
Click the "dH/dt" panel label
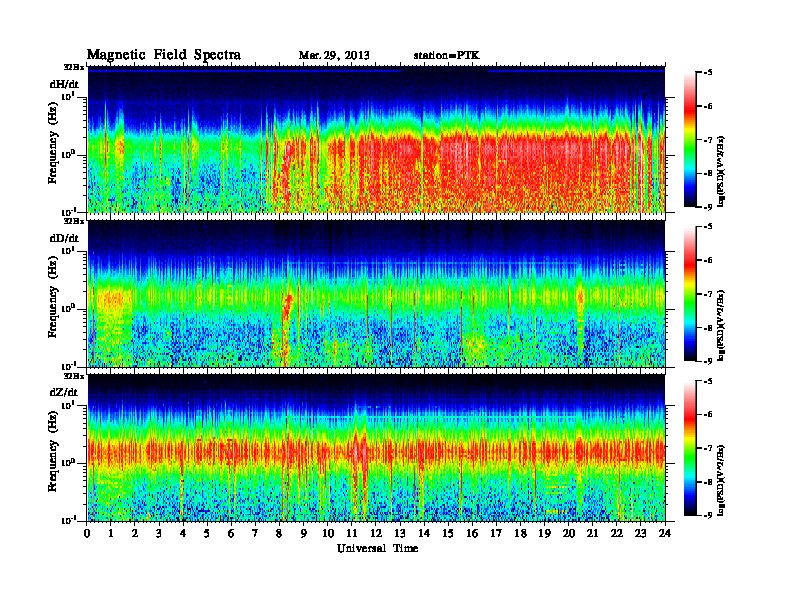coord(64,84)
